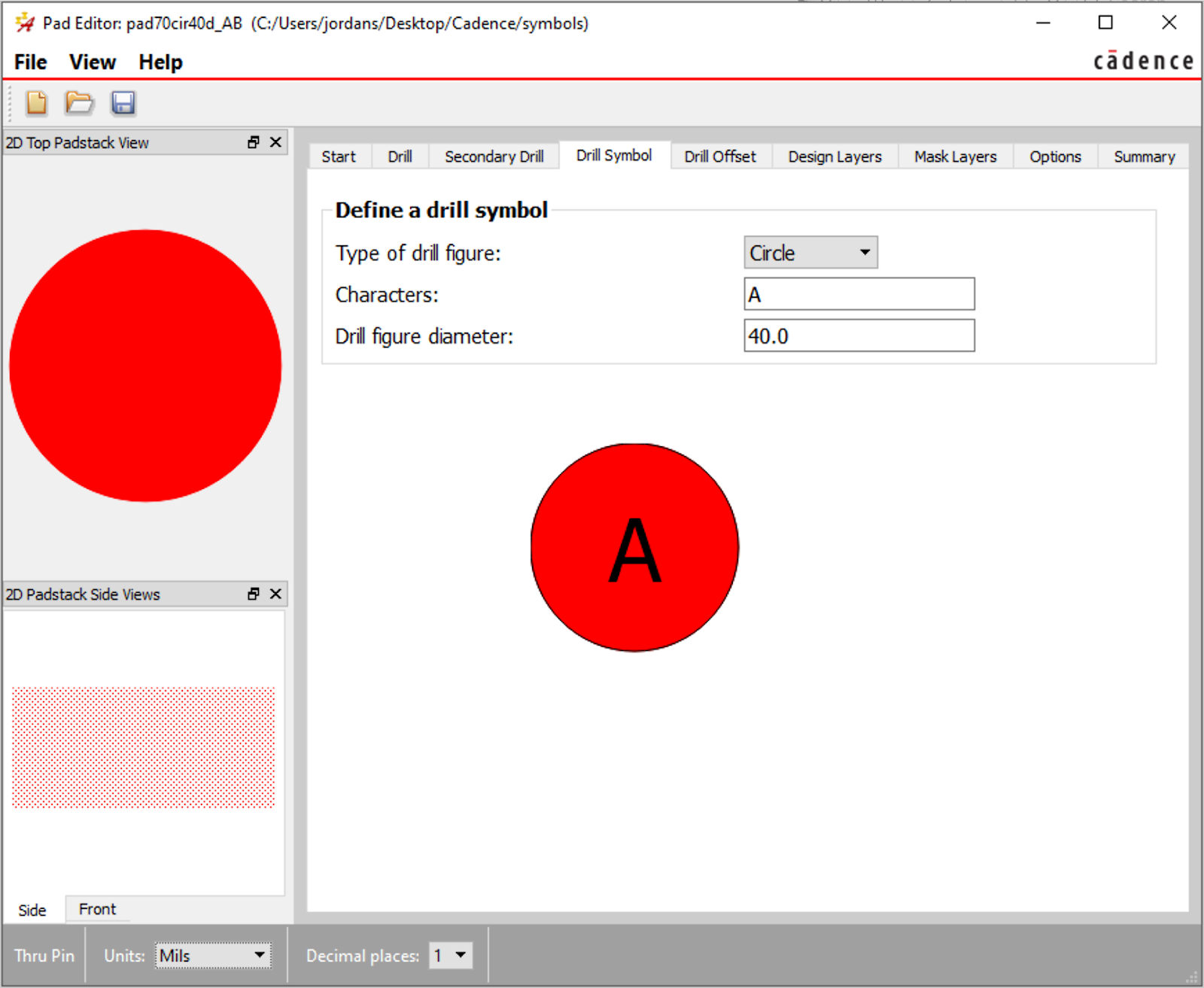Undock the 2D Top Padstack View panel
This screenshot has height=988, width=1204.
pos(254,142)
